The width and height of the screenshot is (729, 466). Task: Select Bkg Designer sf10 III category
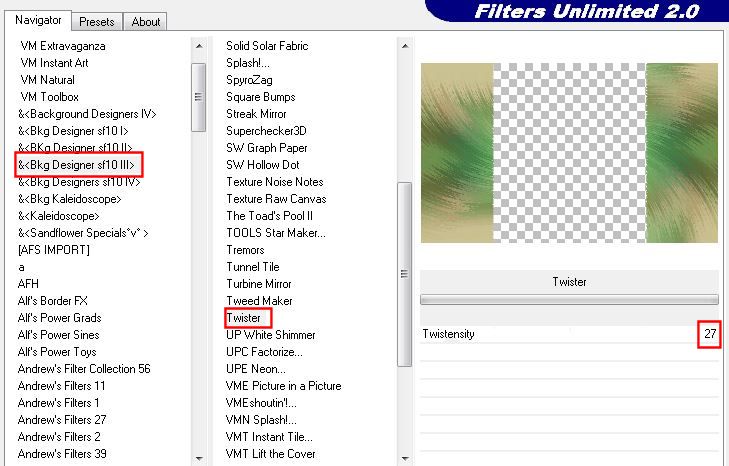(x=80, y=165)
